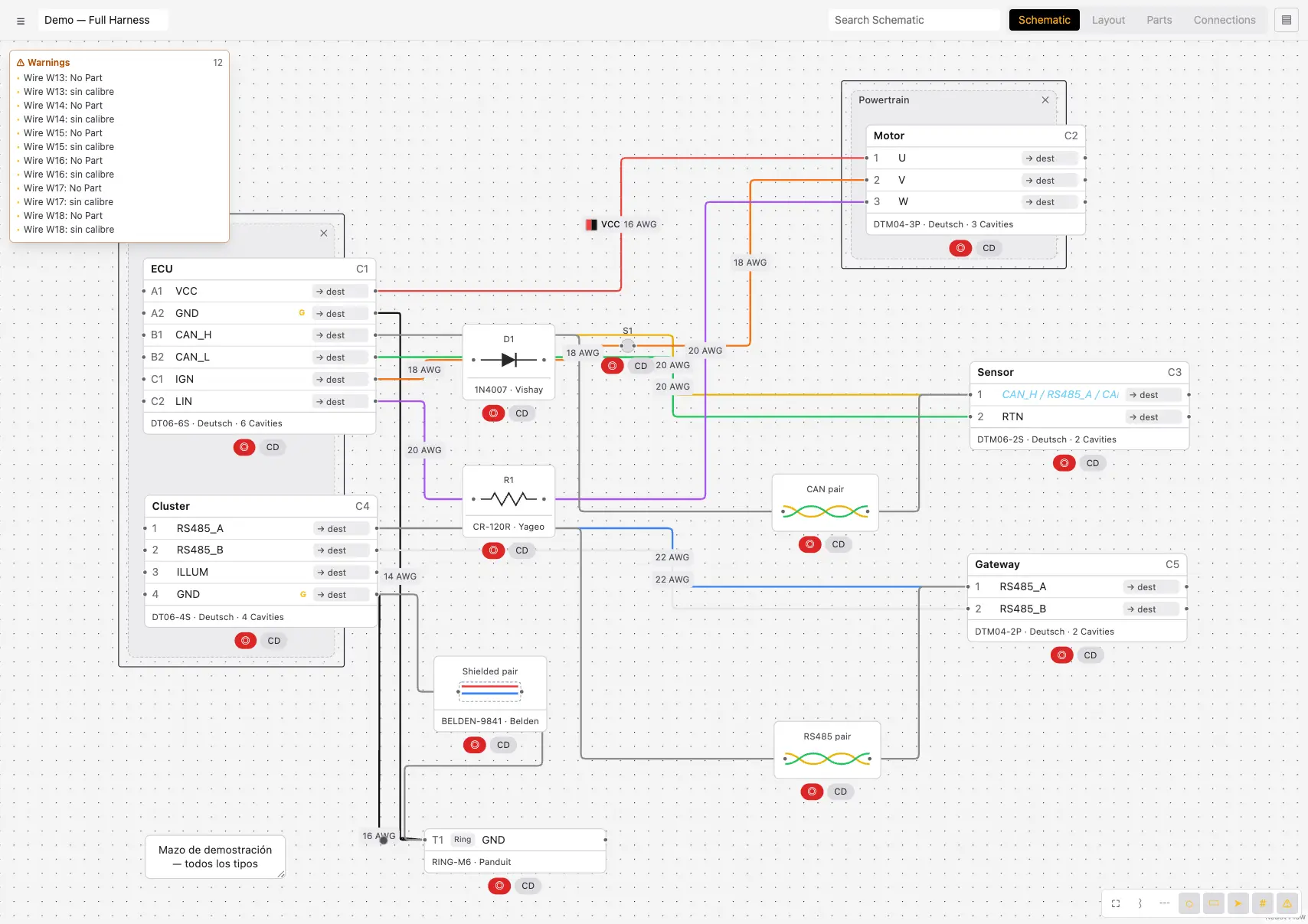Open the panel icon beside Connections tab
This screenshot has height=924, width=1308.
point(1287,20)
